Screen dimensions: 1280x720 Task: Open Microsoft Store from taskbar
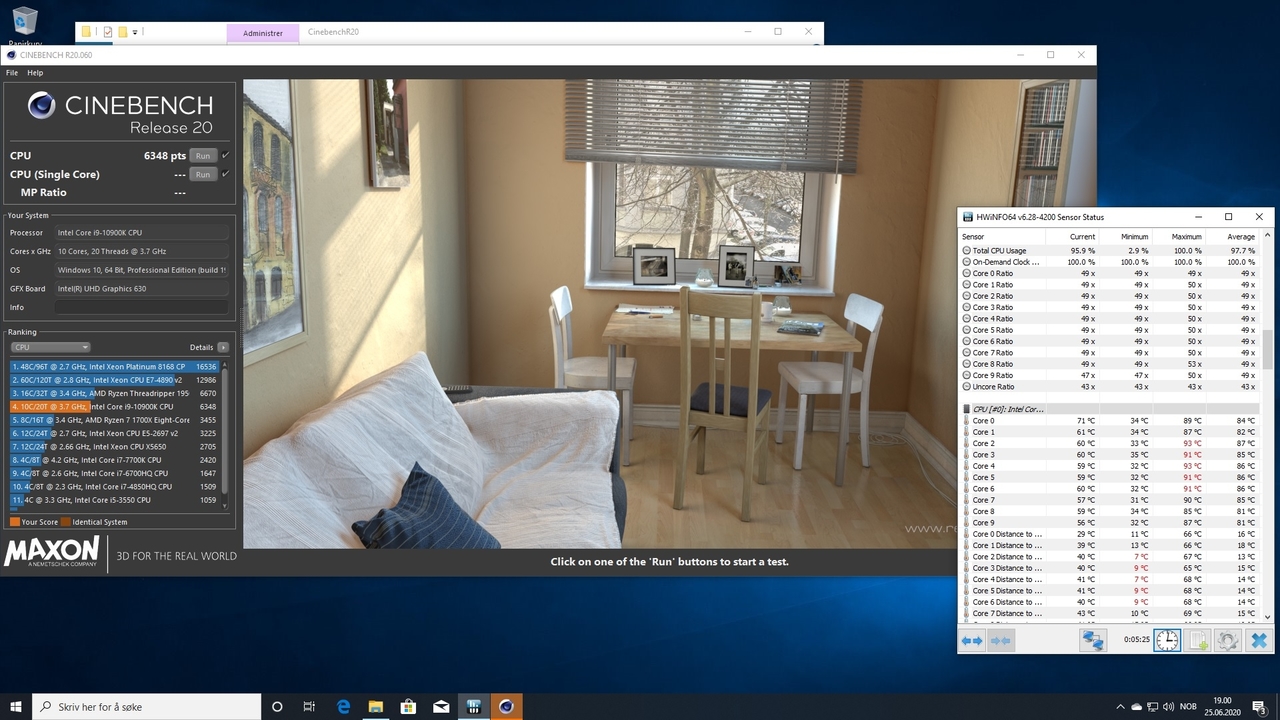pos(408,706)
